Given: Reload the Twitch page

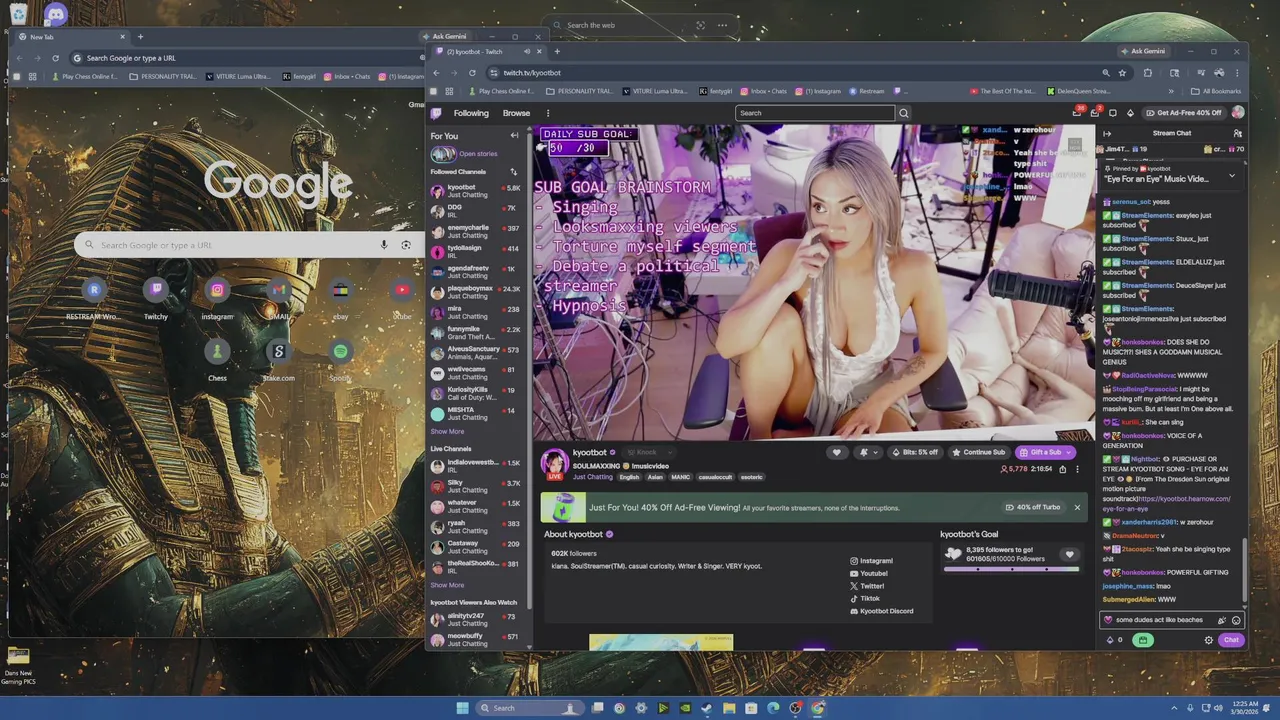Looking at the screenshot, I should [472, 73].
